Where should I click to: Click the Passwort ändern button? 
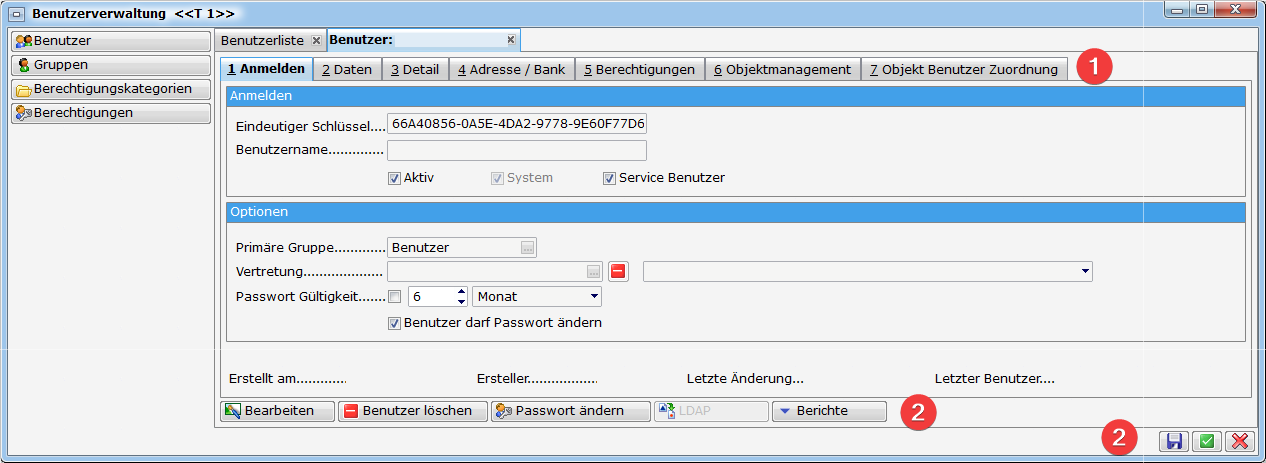point(569,411)
